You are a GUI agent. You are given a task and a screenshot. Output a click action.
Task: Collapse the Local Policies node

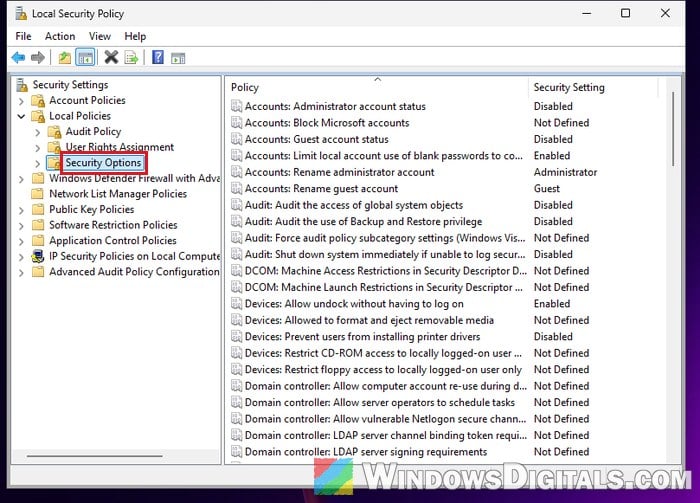pos(21,116)
